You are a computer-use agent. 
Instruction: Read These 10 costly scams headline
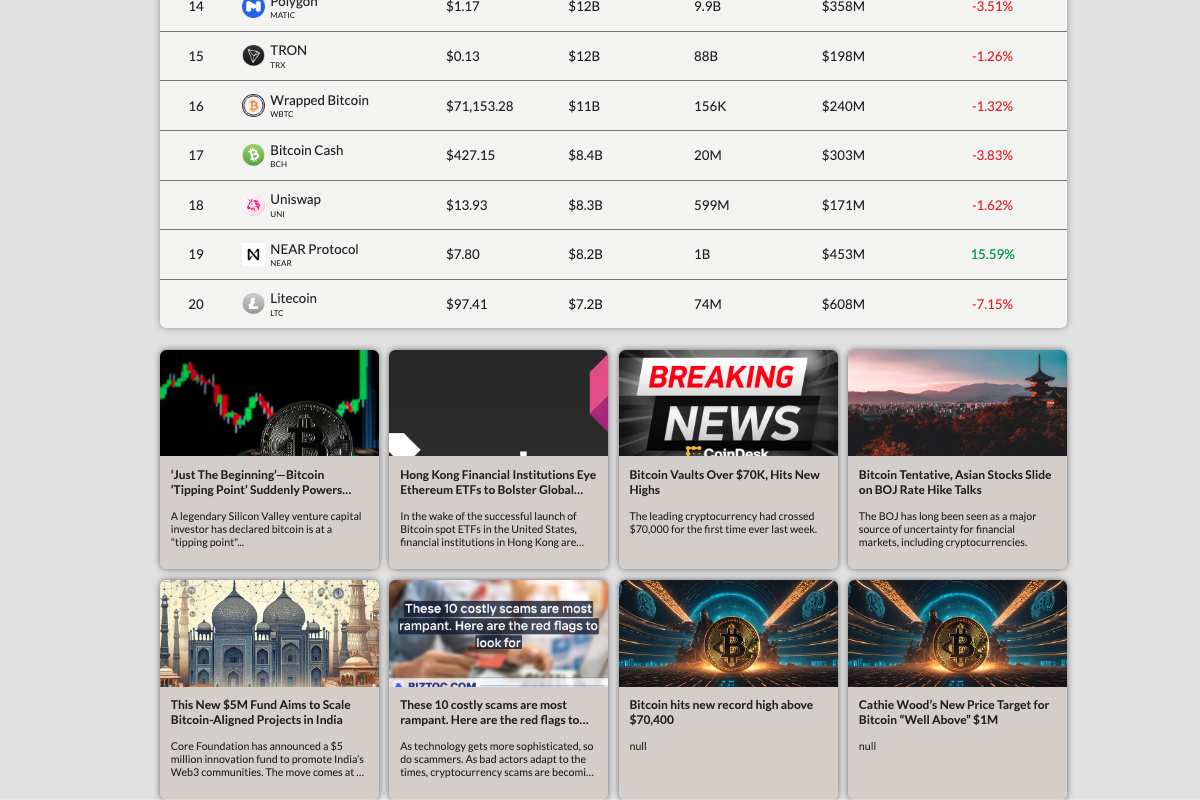pyautogui.click(x=495, y=712)
